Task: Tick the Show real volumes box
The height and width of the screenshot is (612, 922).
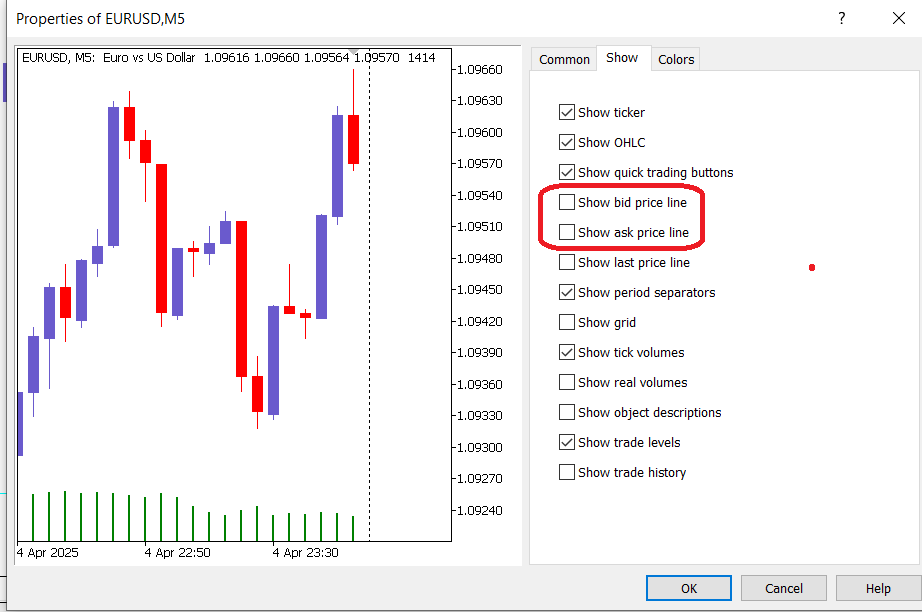Action: (x=567, y=382)
